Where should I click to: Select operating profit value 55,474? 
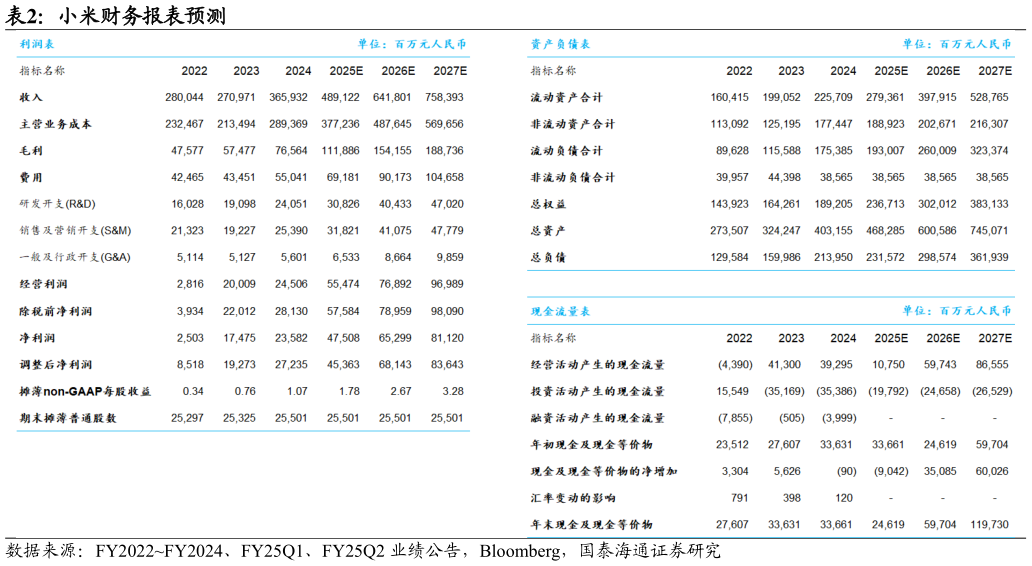(343, 284)
